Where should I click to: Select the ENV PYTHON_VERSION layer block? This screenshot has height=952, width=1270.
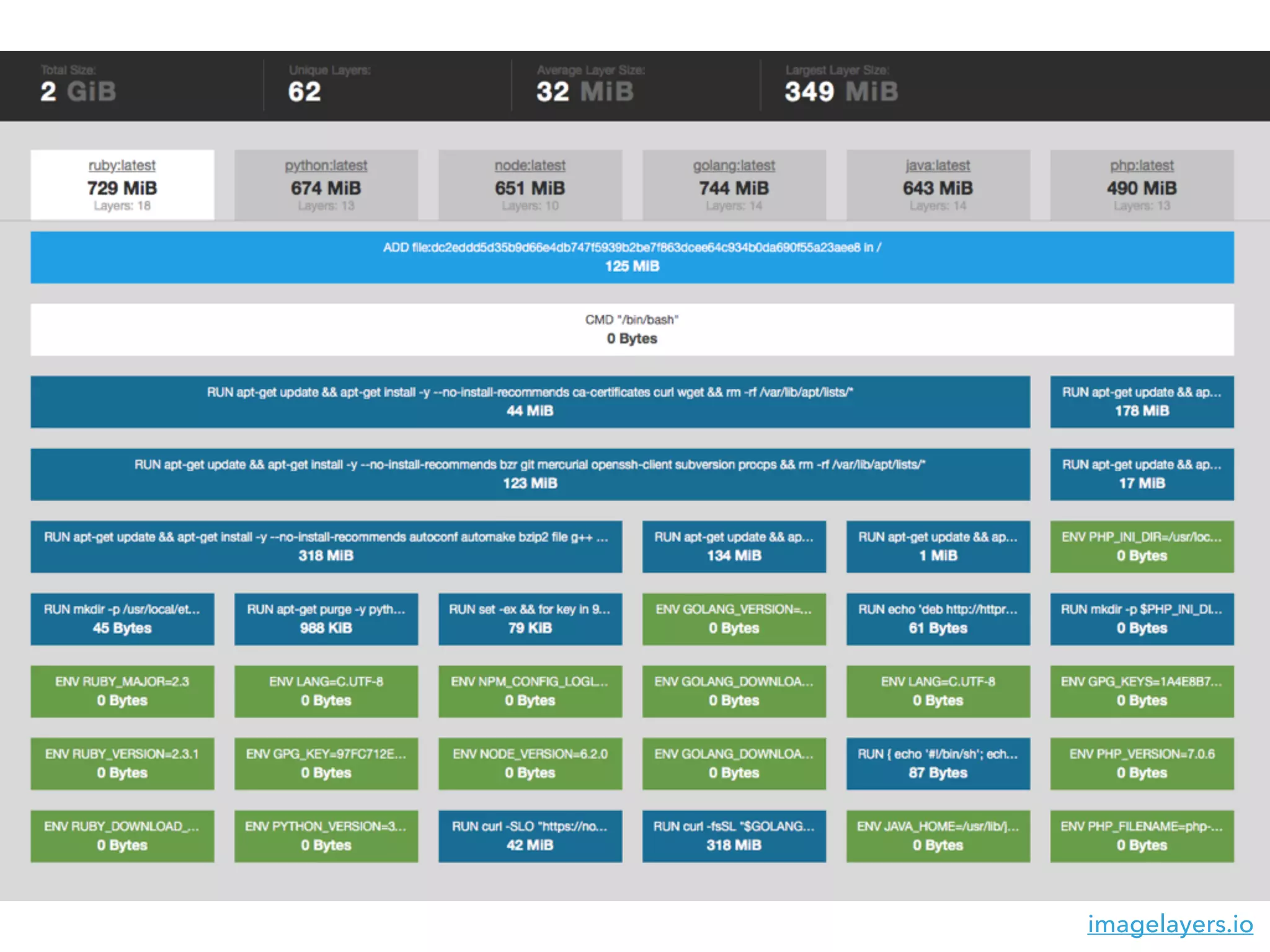click(326, 836)
